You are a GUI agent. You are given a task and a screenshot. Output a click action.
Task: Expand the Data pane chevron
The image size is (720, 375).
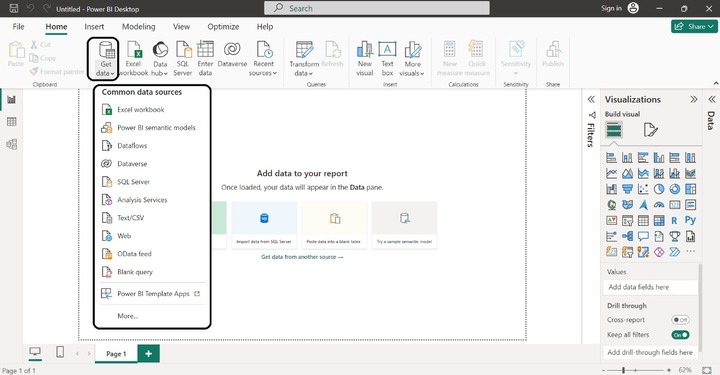711,99
